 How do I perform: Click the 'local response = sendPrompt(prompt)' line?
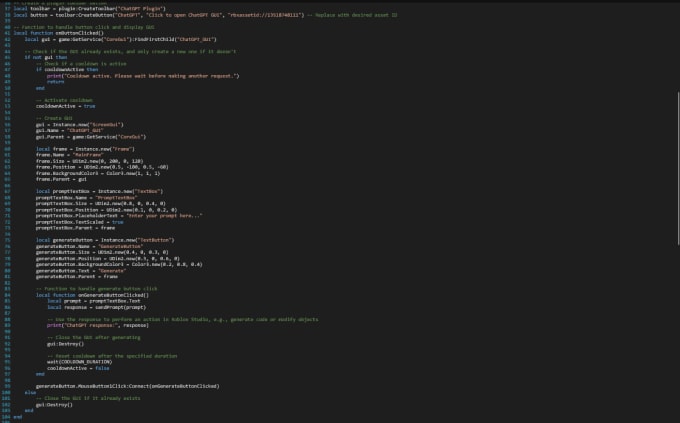(97, 308)
